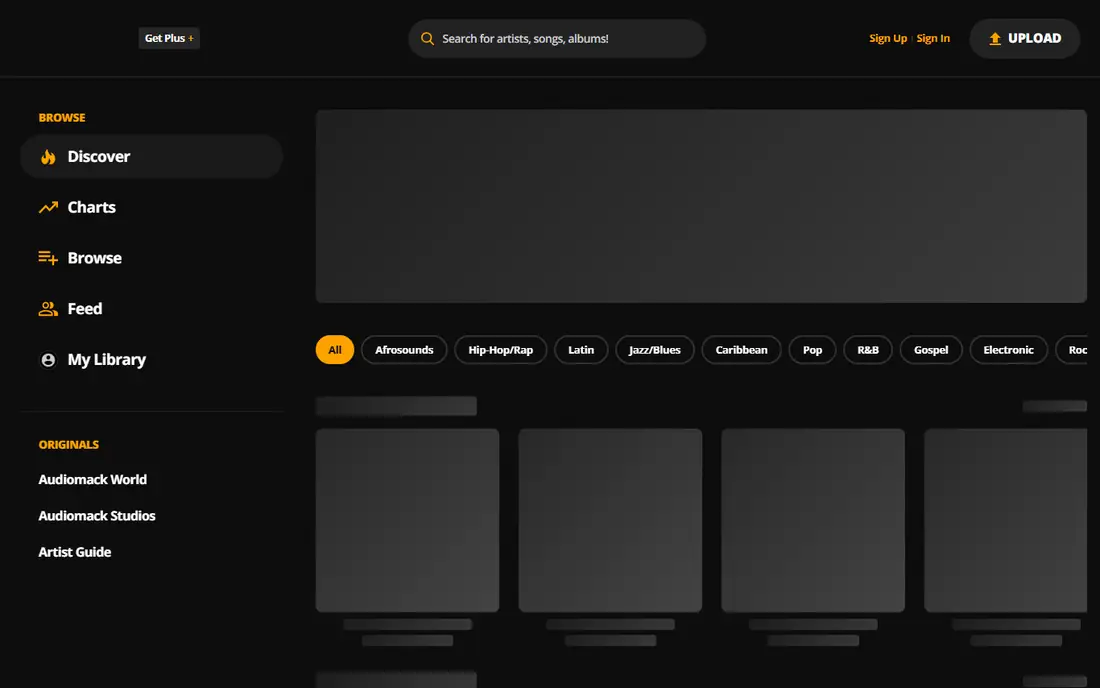
Task: Open Audiomack Studios link
Action: 97,516
